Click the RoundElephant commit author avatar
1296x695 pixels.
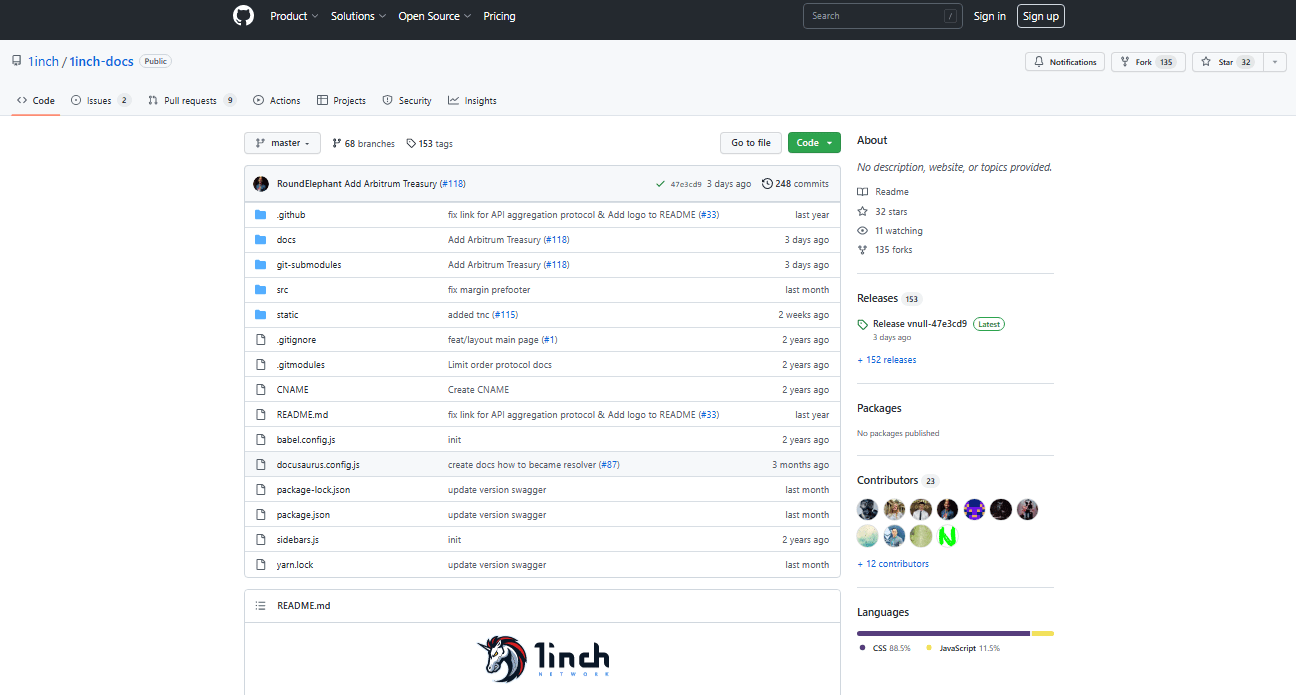point(261,184)
